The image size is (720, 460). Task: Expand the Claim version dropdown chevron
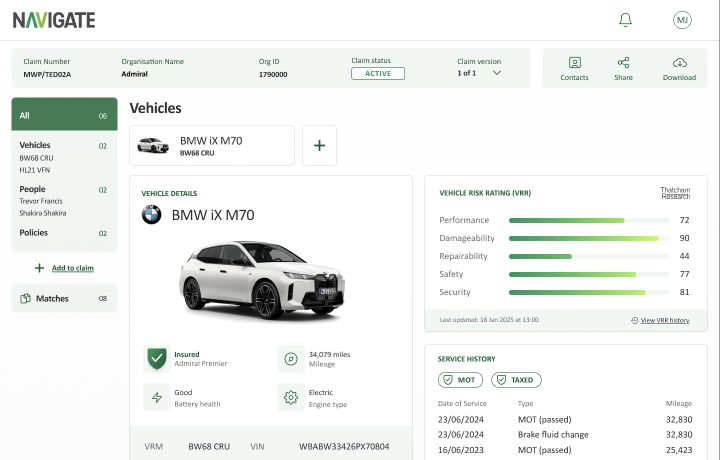tap(497, 73)
